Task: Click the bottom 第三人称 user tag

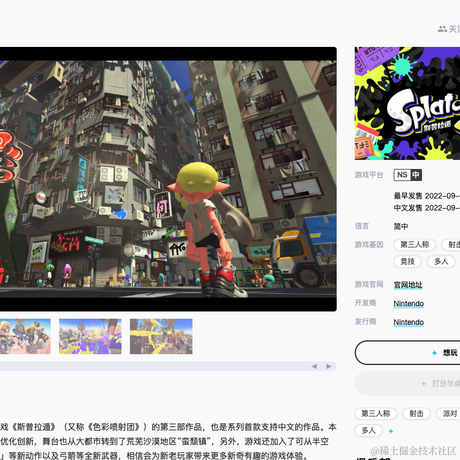Action: (x=376, y=414)
